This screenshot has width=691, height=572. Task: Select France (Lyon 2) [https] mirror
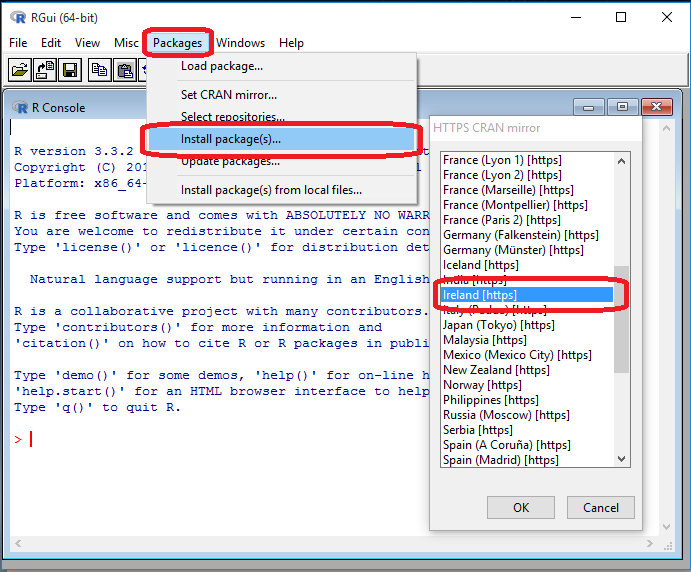coord(527,175)
